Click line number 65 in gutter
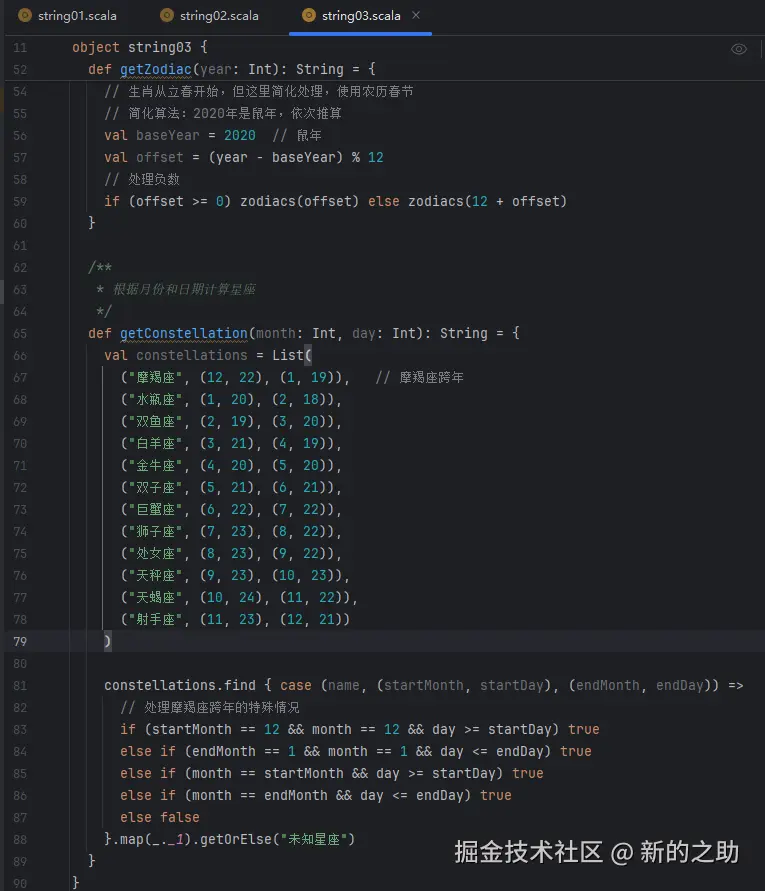Image resolution: width=765 pixels, height=891 pixels. [20, 334]
